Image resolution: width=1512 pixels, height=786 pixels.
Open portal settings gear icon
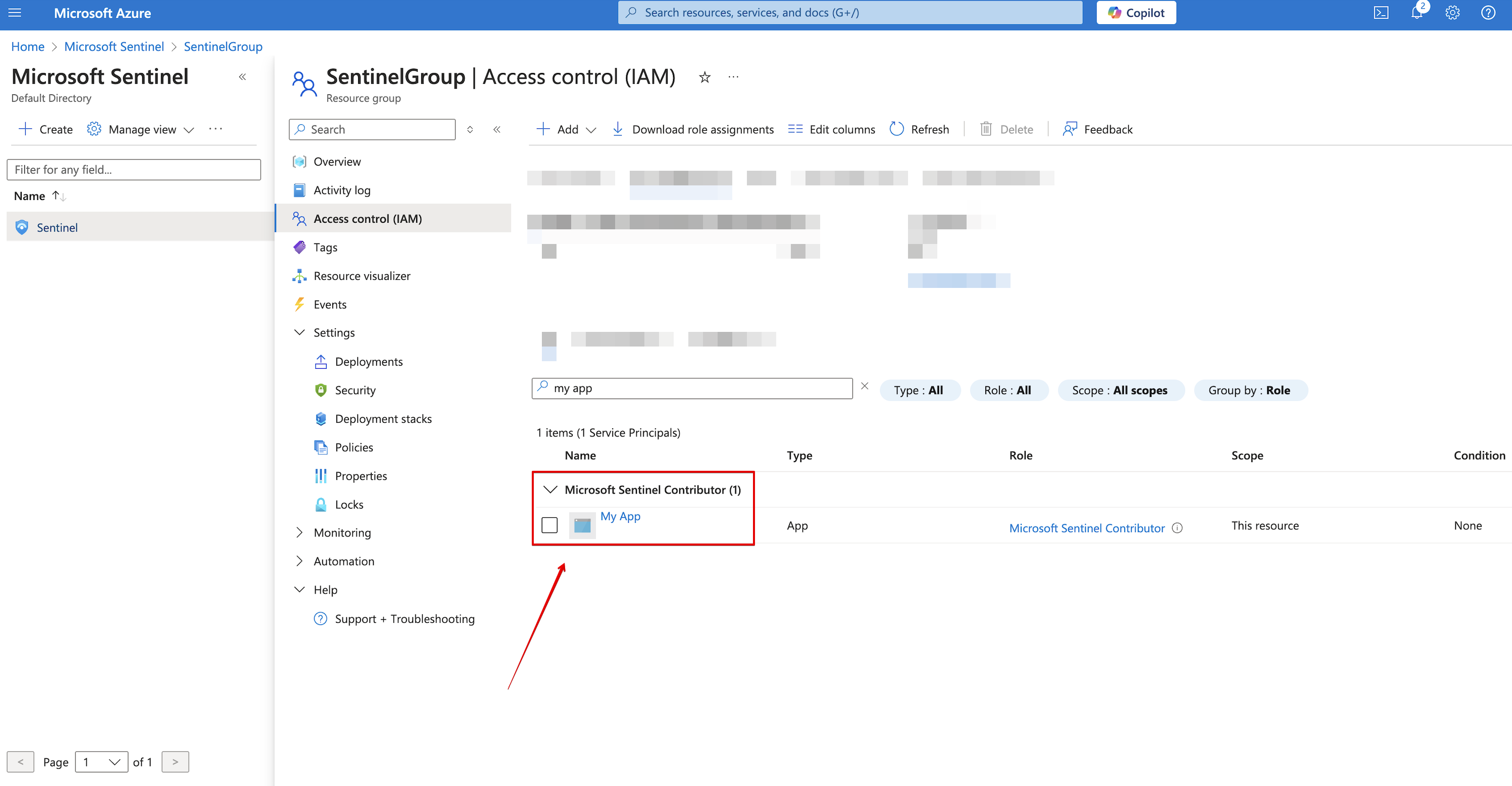1452,13
